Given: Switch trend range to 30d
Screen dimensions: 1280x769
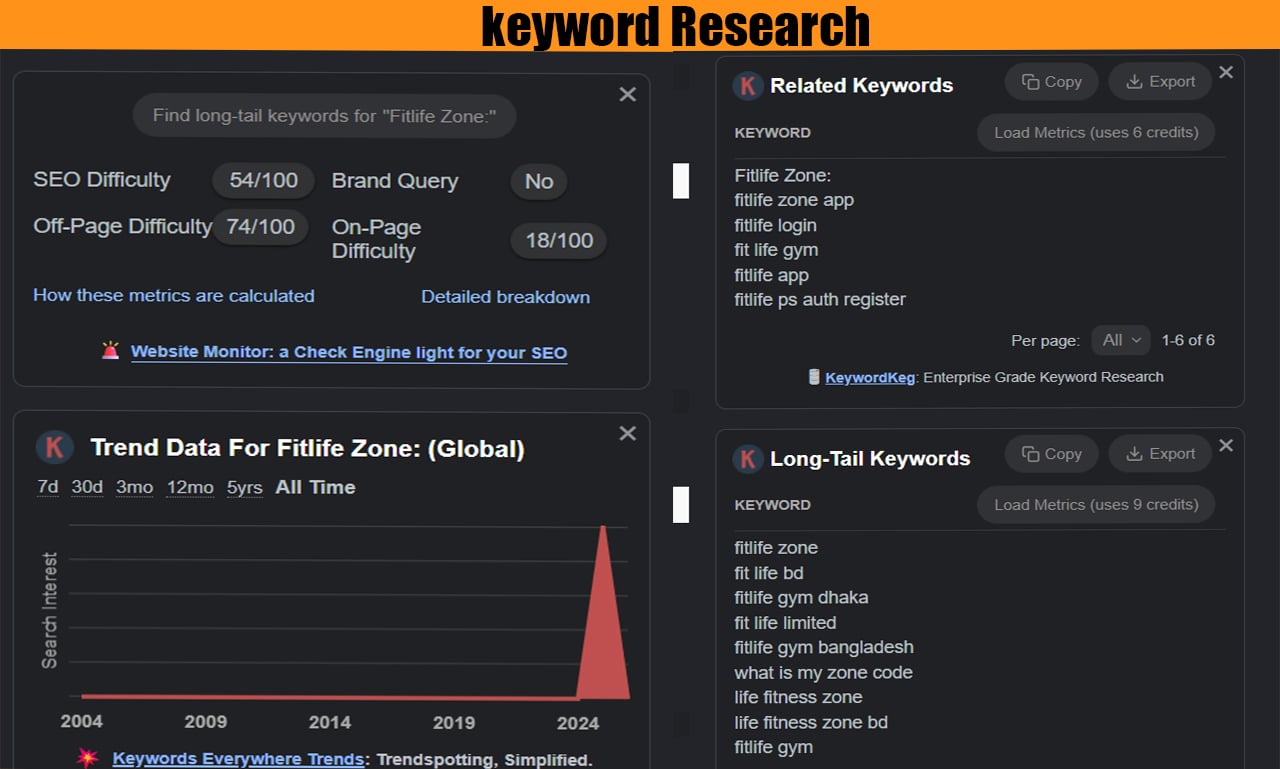Looking at the screenshot, I should coord(87,488).
